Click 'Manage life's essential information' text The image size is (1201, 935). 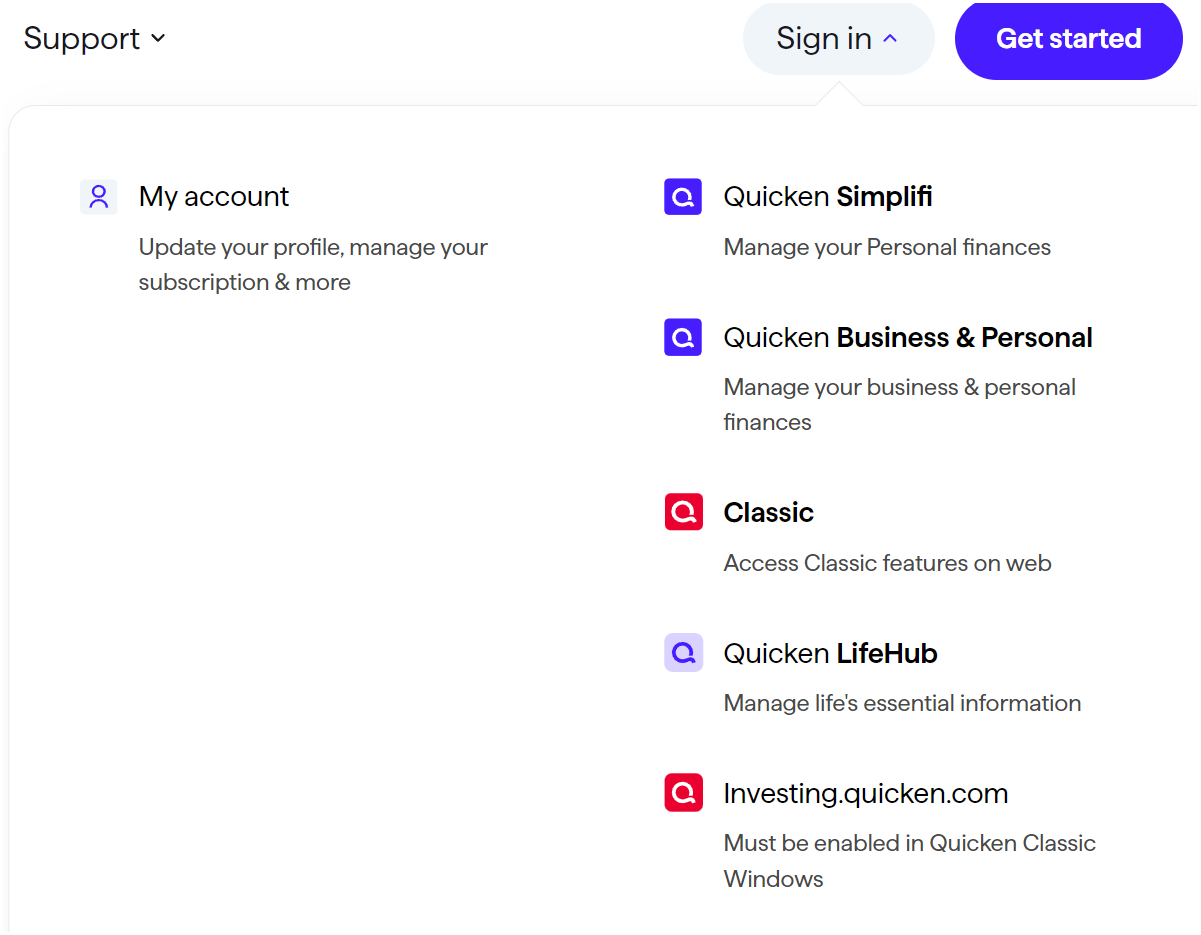[902, 703]
